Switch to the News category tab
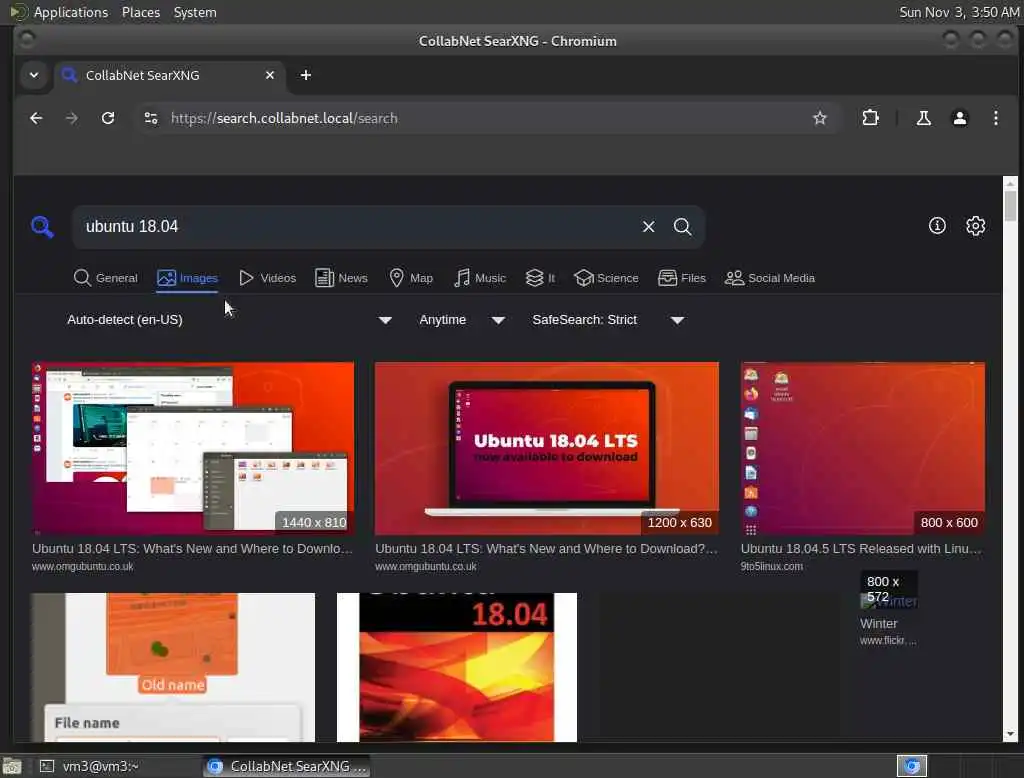This screenshot has width=1024, height=778. click(341, 278)
